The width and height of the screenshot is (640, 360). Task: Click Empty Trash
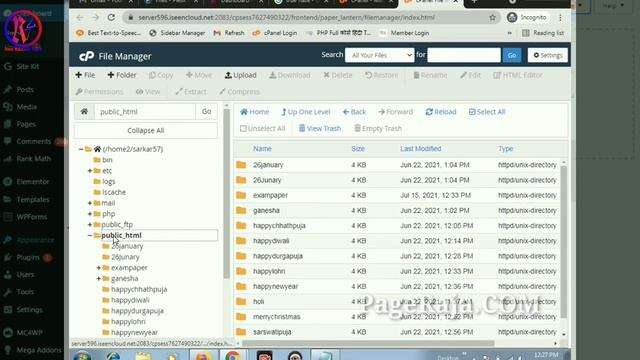[x=378, y=129]
